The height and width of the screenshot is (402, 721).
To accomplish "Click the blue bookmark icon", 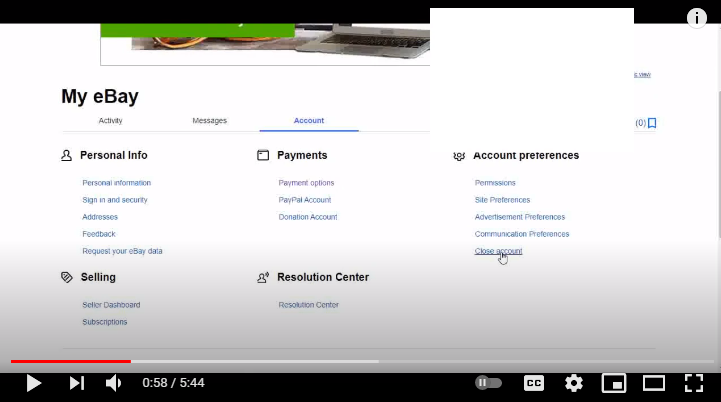I will pyautogui.click(x=652, y=123).
